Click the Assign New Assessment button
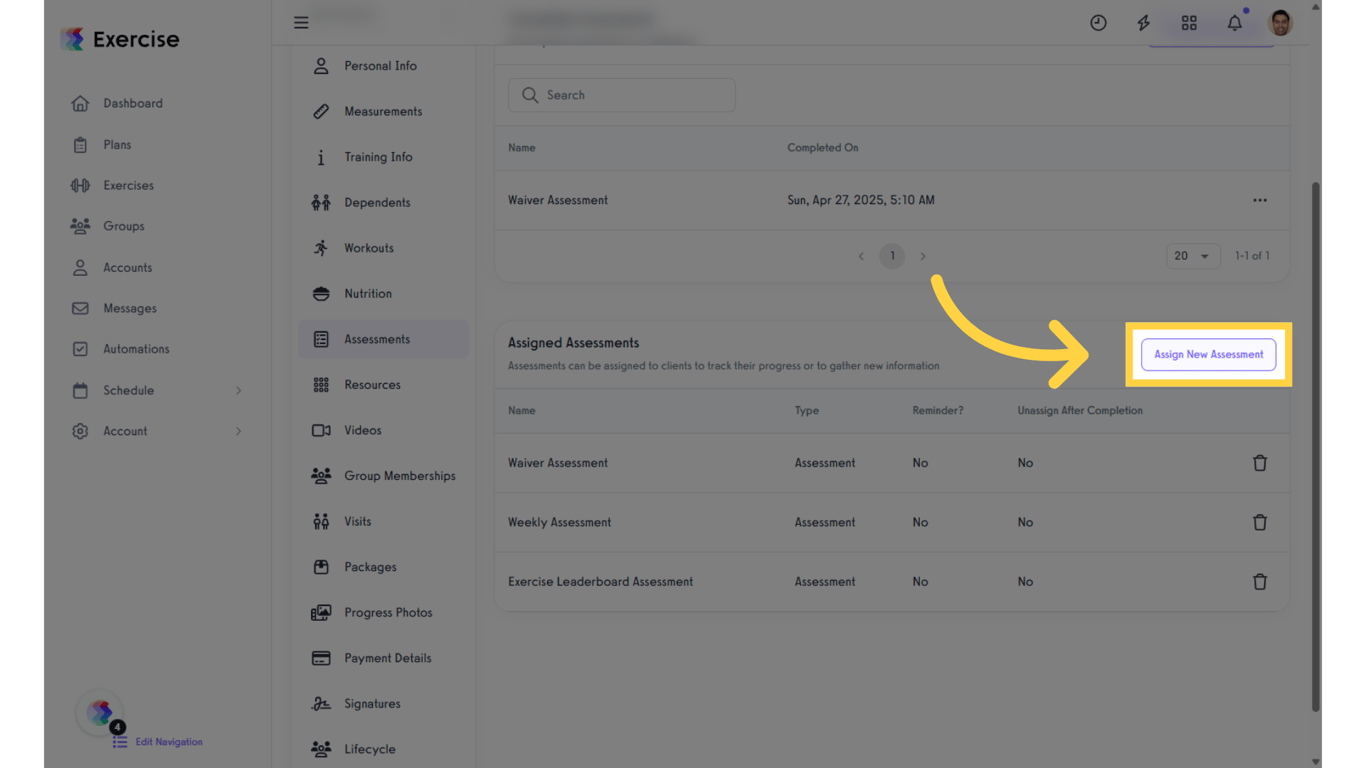This screenshot has height=768, width=1366. pos(1209,354)
